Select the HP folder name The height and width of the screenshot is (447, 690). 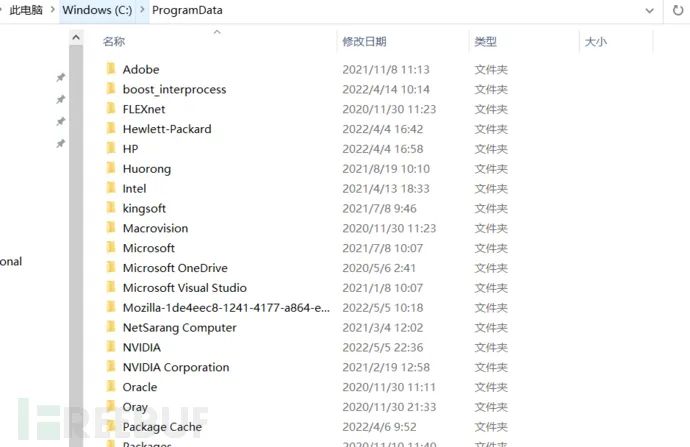point(130,149)
